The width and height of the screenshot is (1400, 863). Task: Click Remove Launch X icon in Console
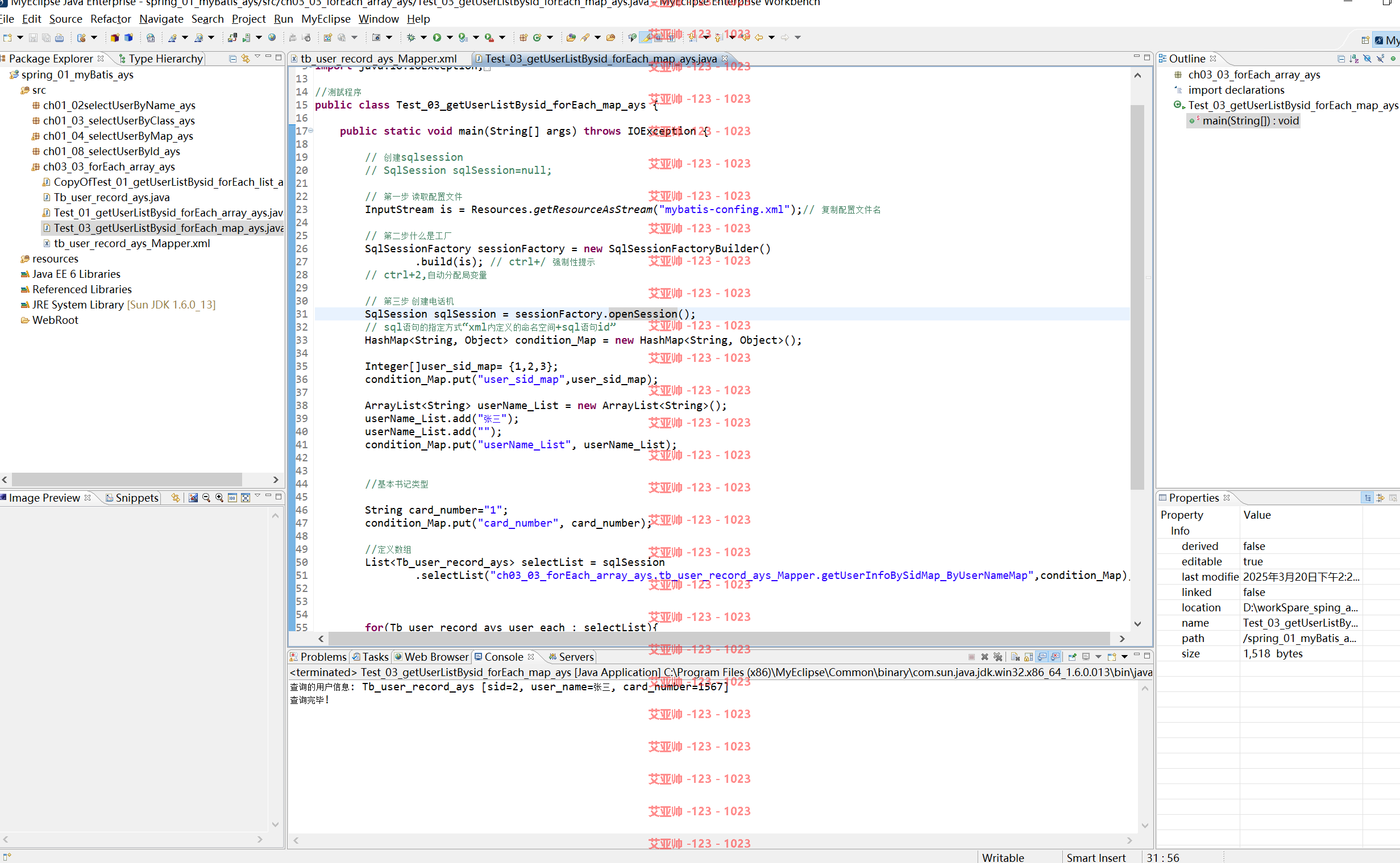984,657
